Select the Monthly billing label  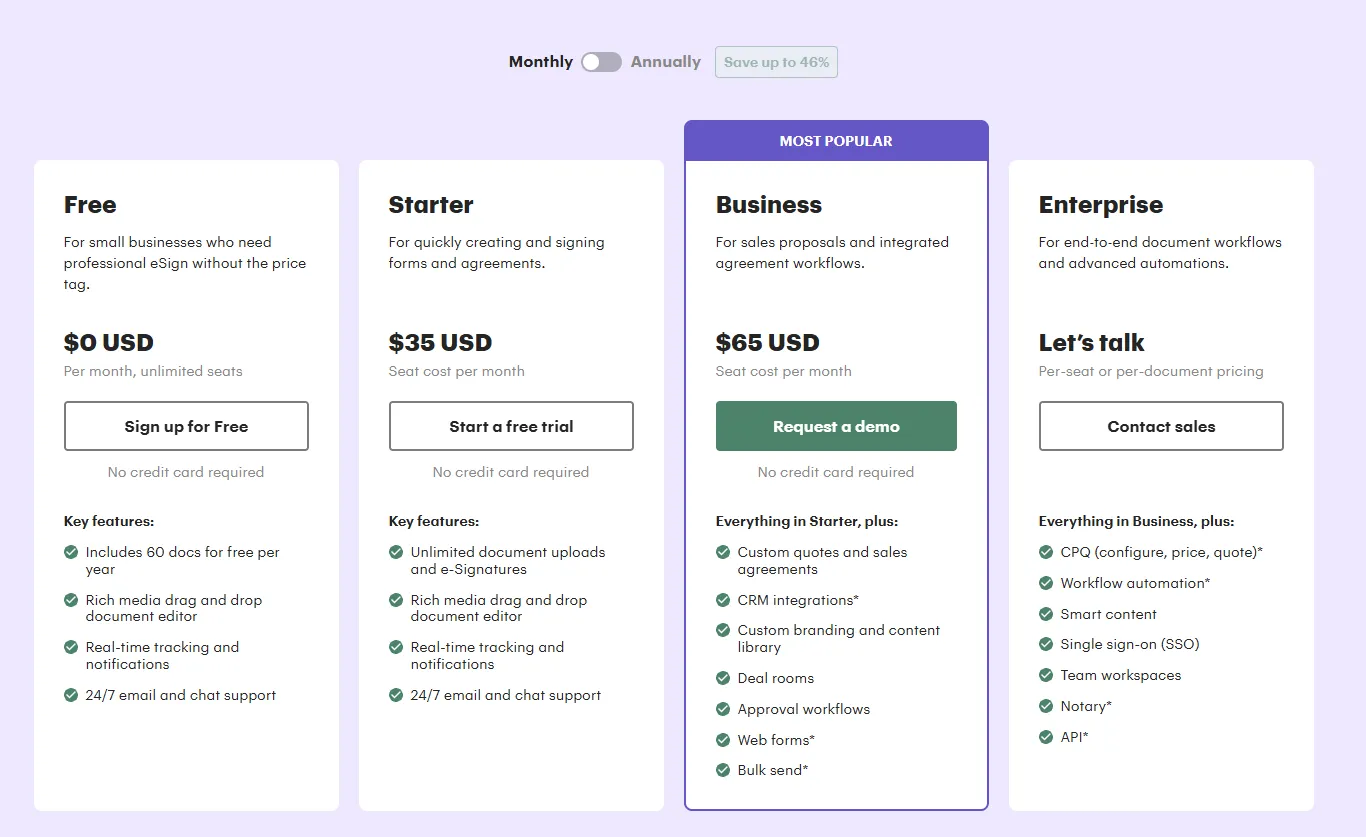point(541,62)
